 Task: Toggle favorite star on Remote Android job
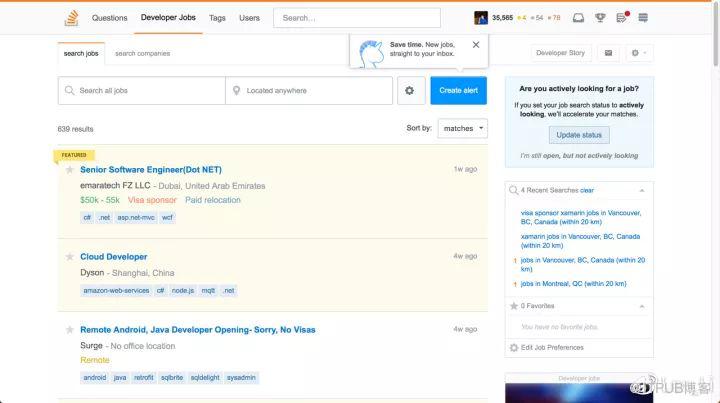coord(70,330)
